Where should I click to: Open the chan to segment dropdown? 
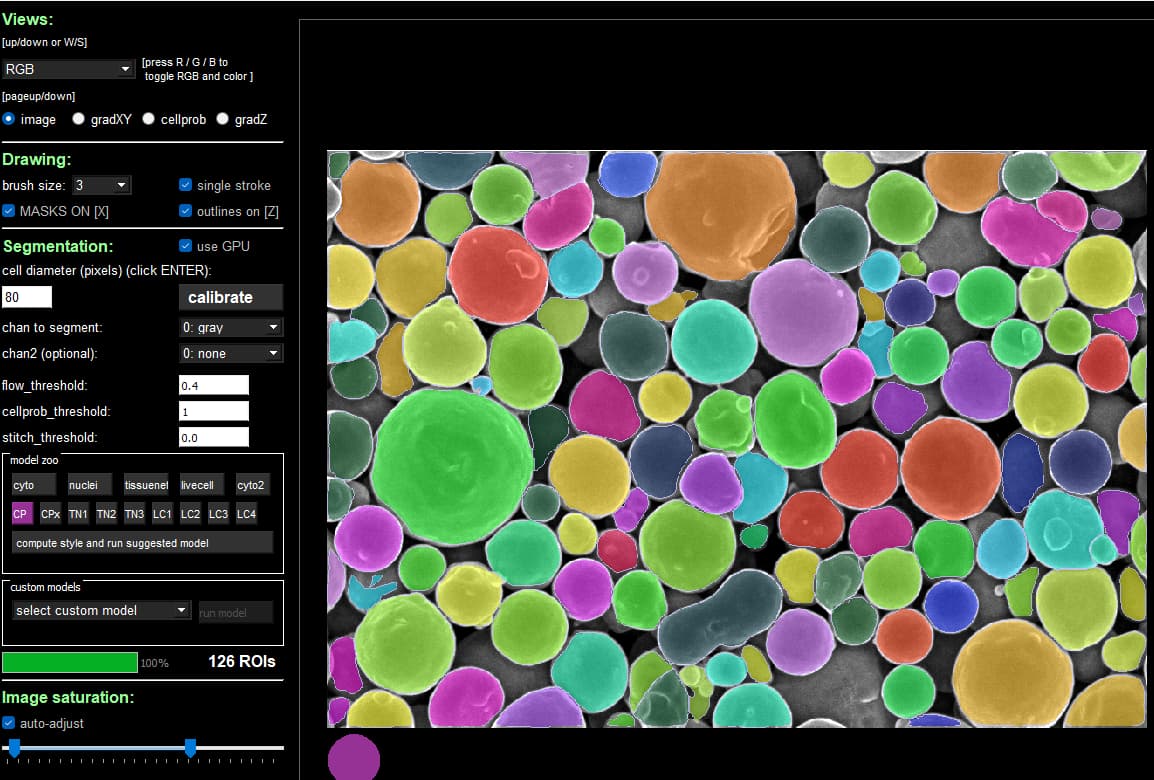coord(230,327)
